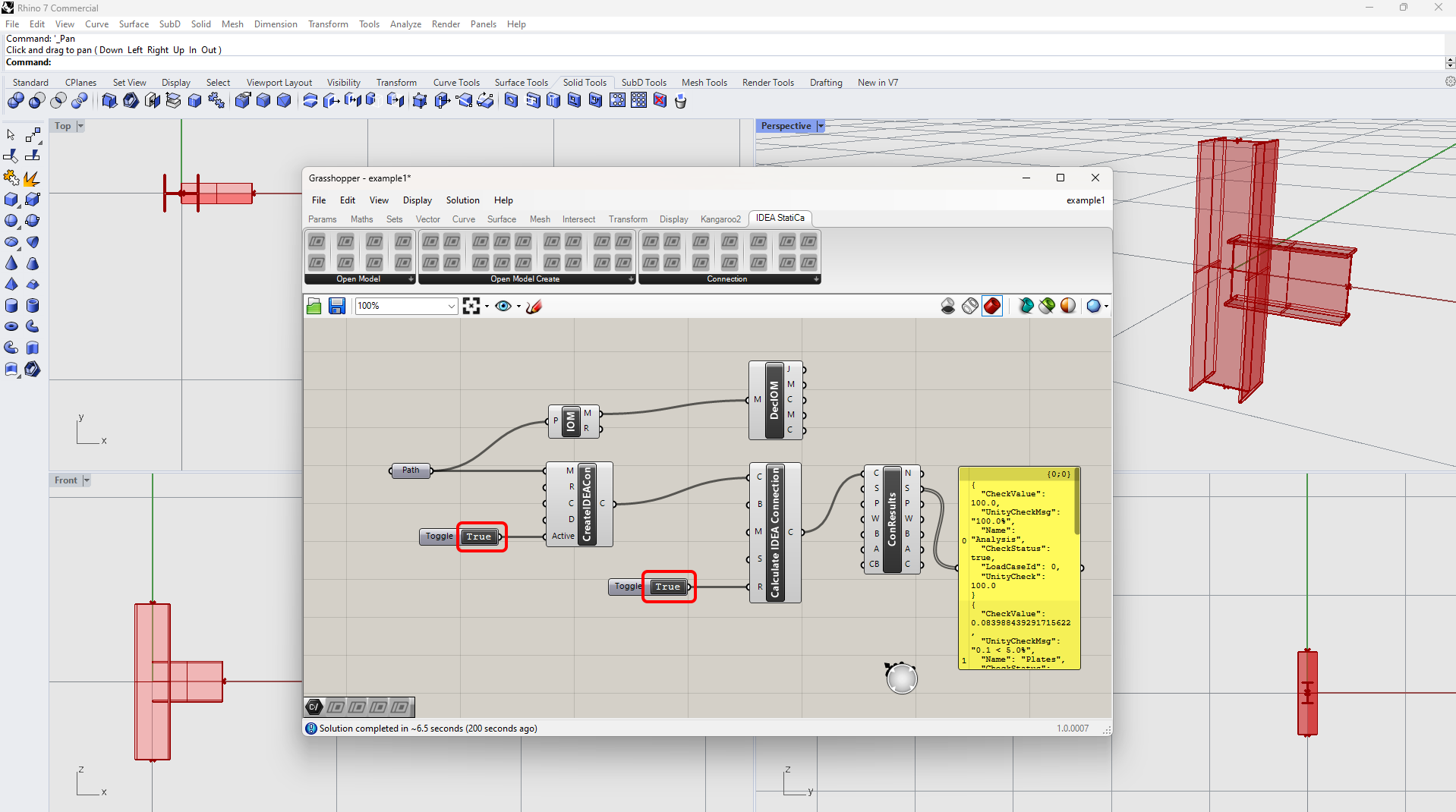Click the Boolean union icon in Solid Tools

point(16,101)
